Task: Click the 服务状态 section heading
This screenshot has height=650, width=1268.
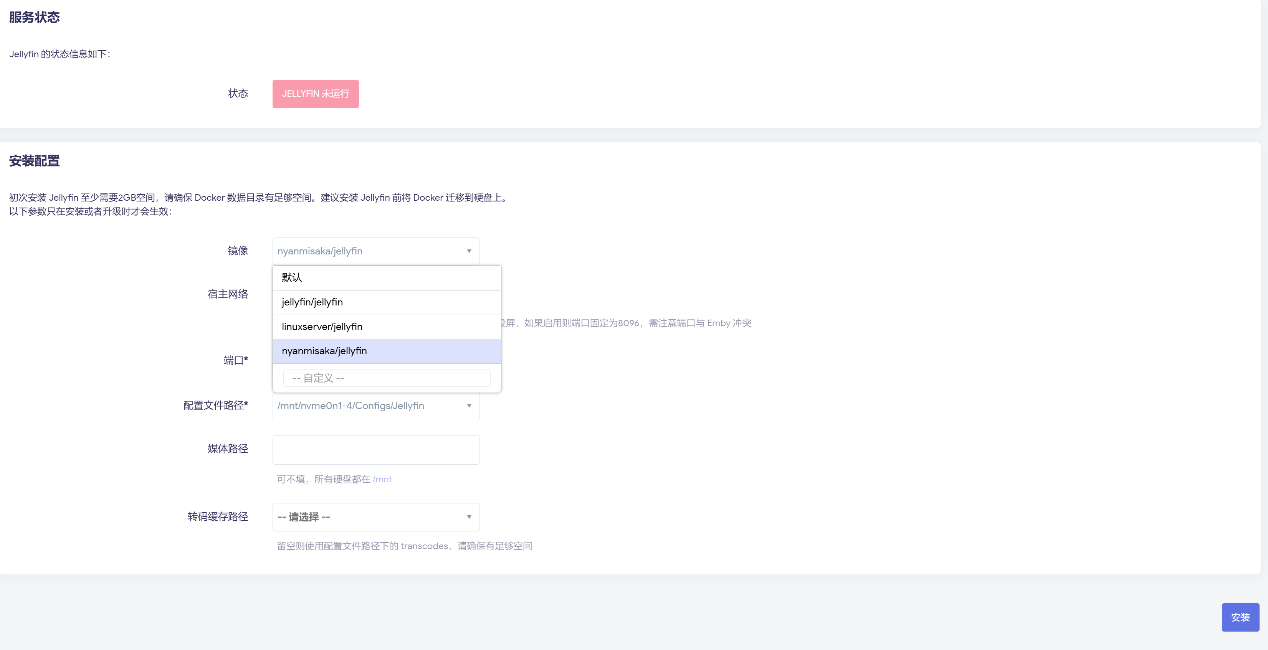Action: pyautogui.click(x=34, y=17)
